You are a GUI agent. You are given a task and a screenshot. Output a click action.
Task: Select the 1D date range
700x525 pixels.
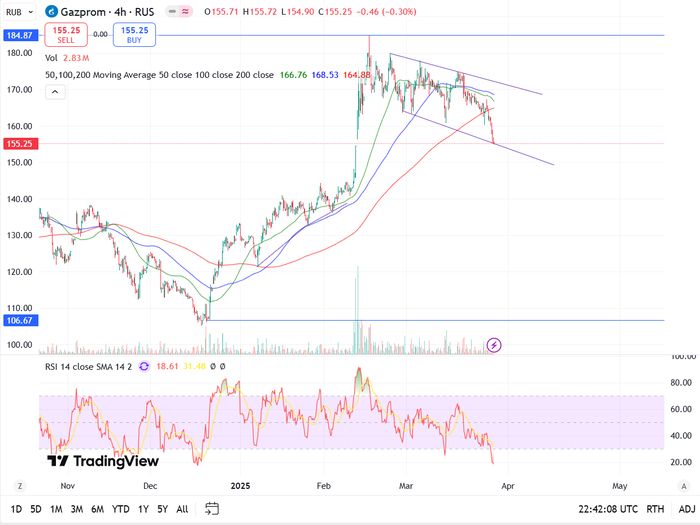tap(16, 509)
